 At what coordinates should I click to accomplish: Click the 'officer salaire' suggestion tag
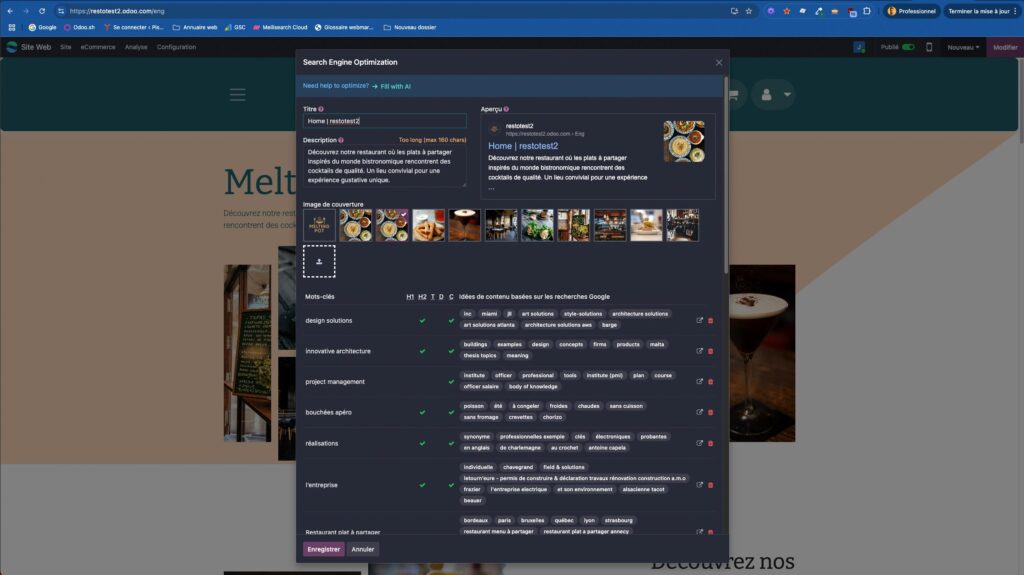(481, 387)
